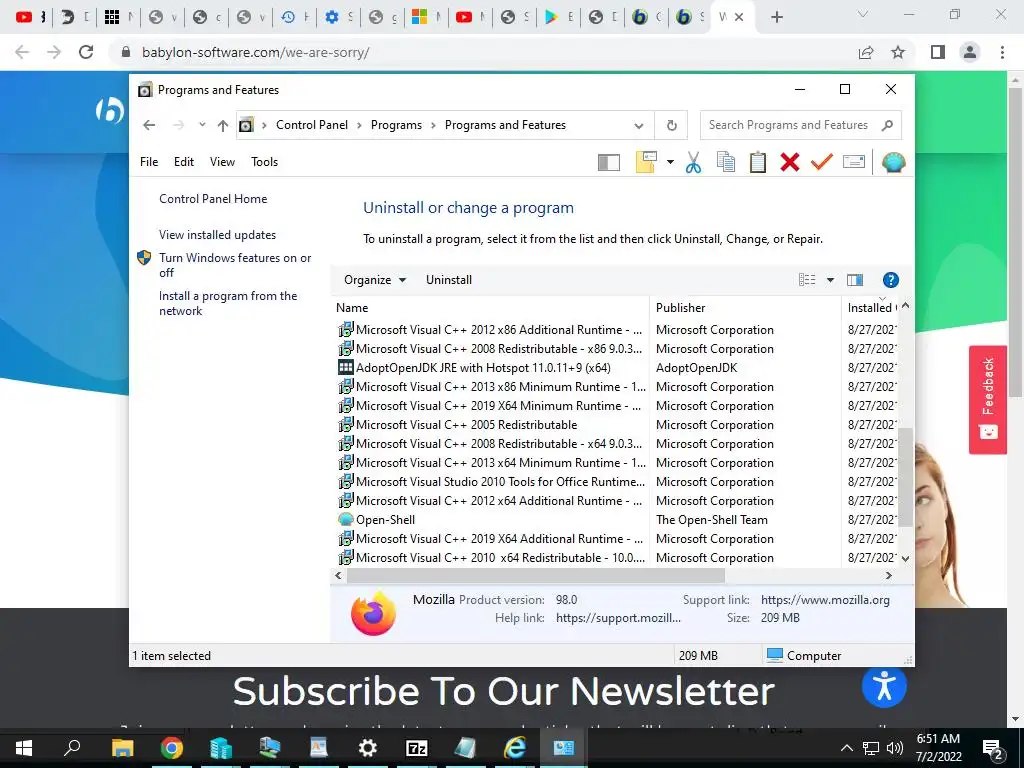Open Turn Windows features on or off

(235, 265)
